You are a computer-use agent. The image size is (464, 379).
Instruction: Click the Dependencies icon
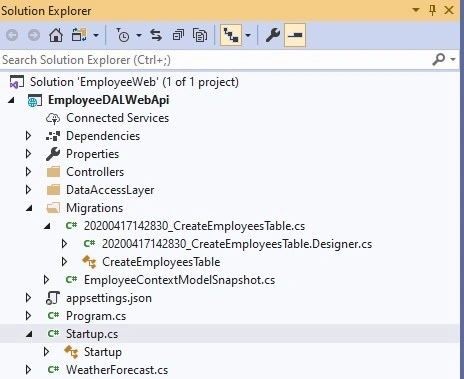tap(53, 136)
